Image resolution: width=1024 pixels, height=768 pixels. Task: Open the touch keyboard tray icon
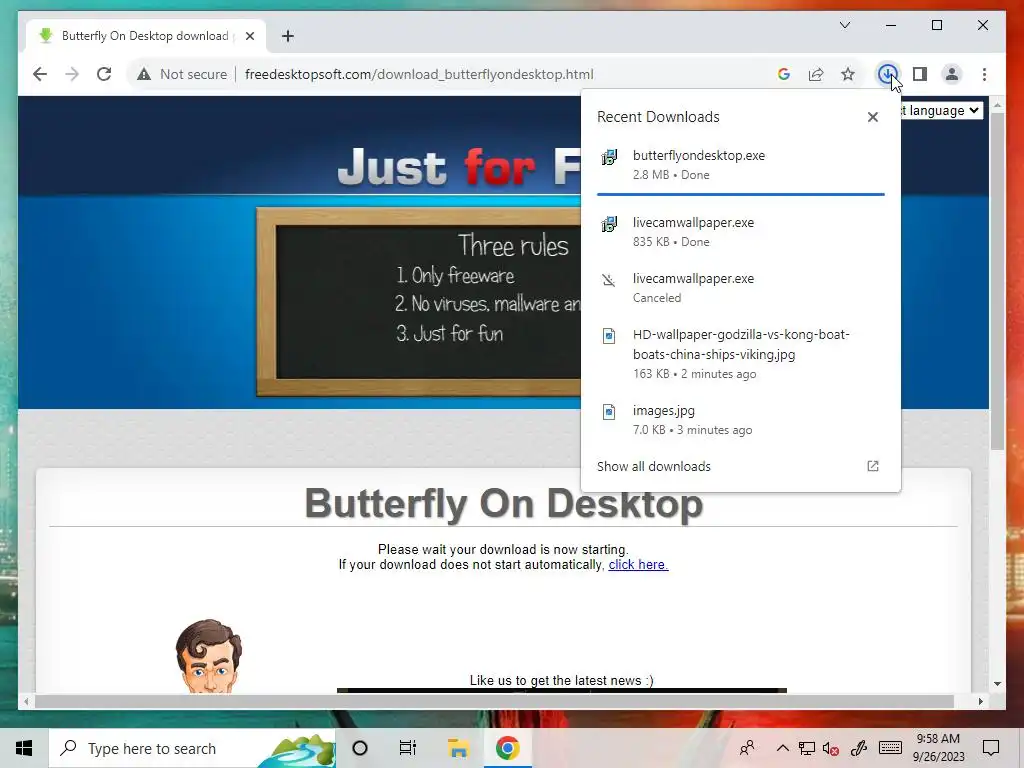(x=890, y=748)
